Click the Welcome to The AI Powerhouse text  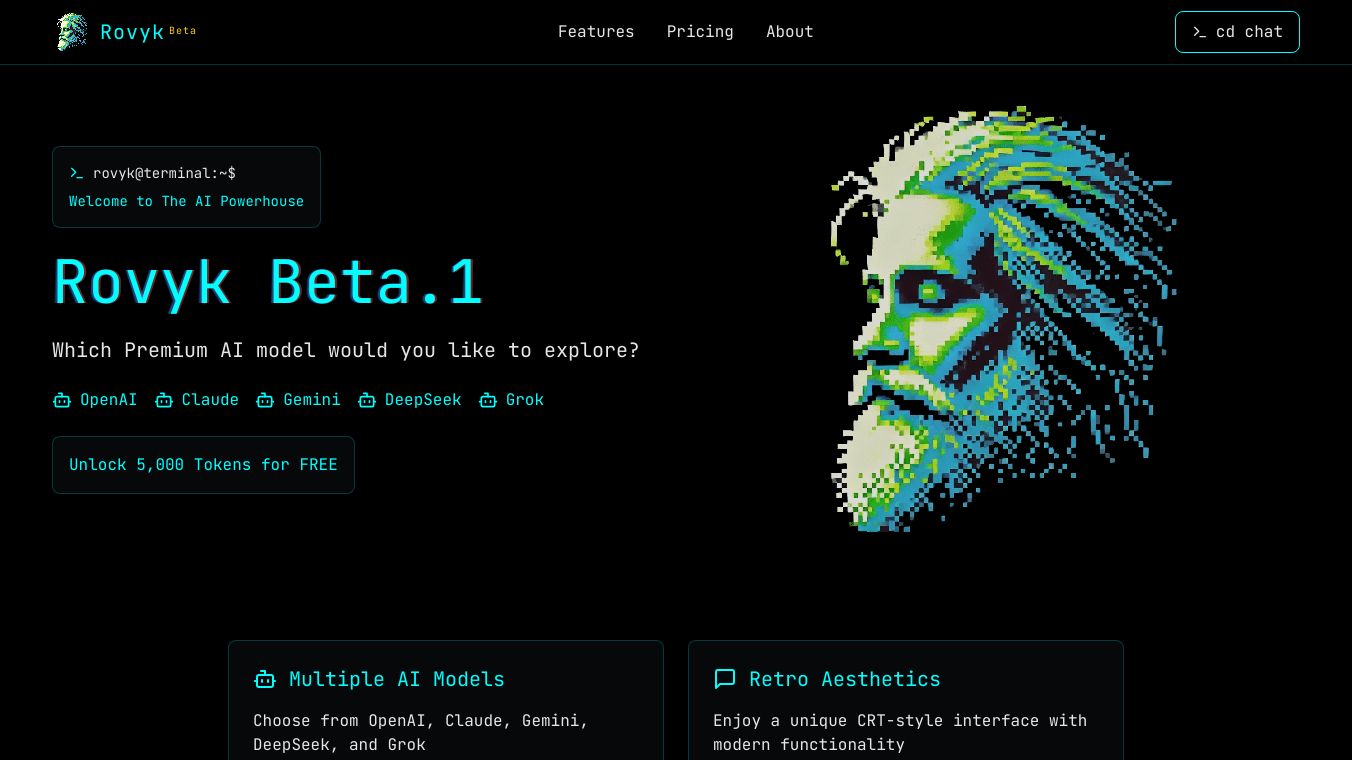[186, 201]
